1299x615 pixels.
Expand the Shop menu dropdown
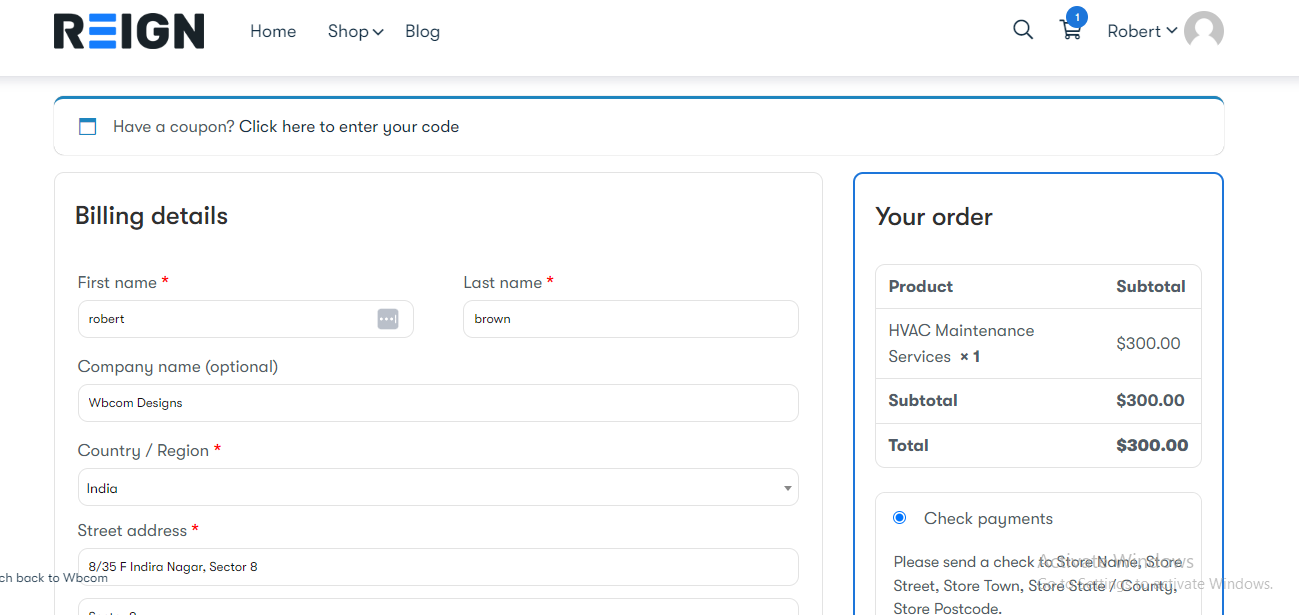(x=355, y=32)
